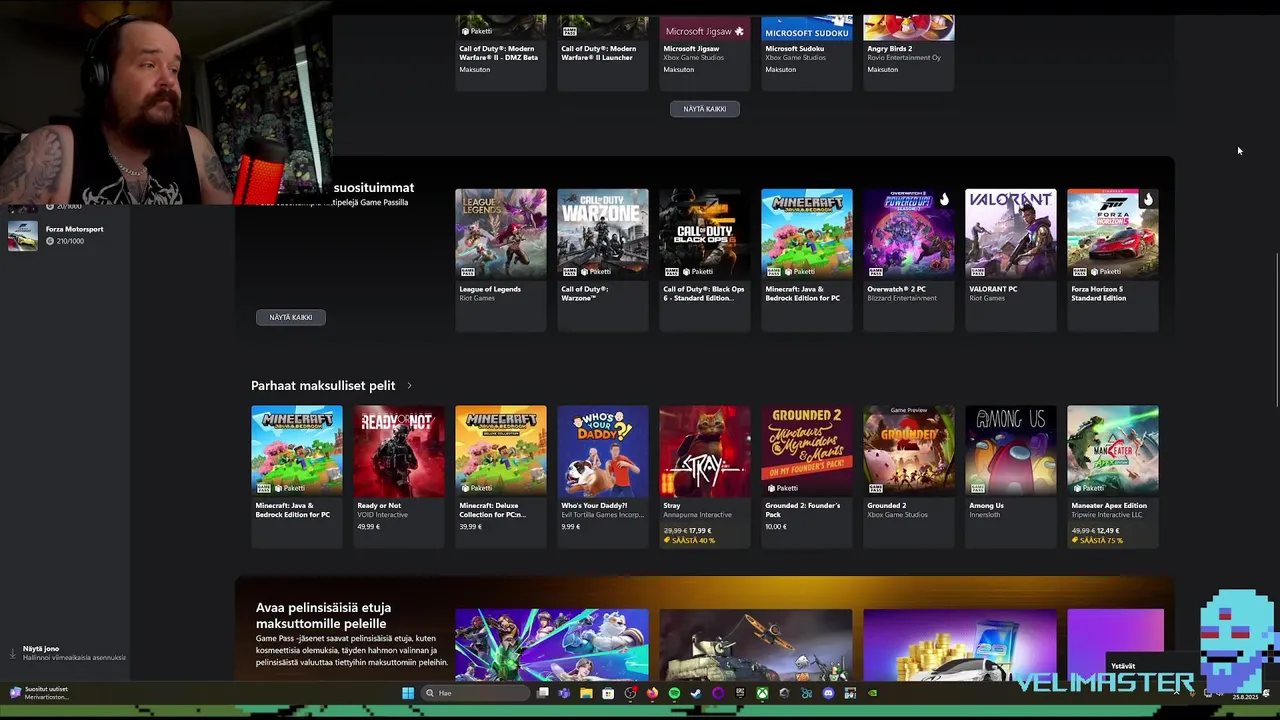Open the Overwatch 2 PC tile
1280x720 pixels.
click(909, 259)
